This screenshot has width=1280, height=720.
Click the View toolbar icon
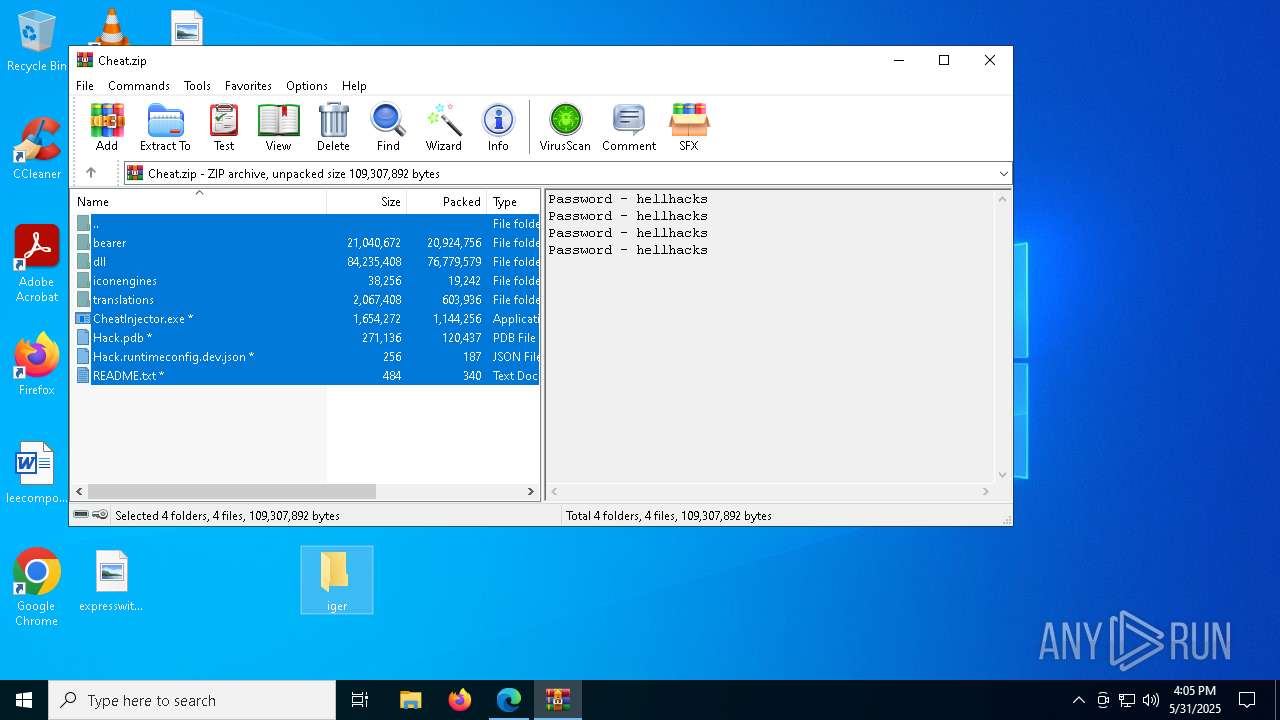(278, 127)
